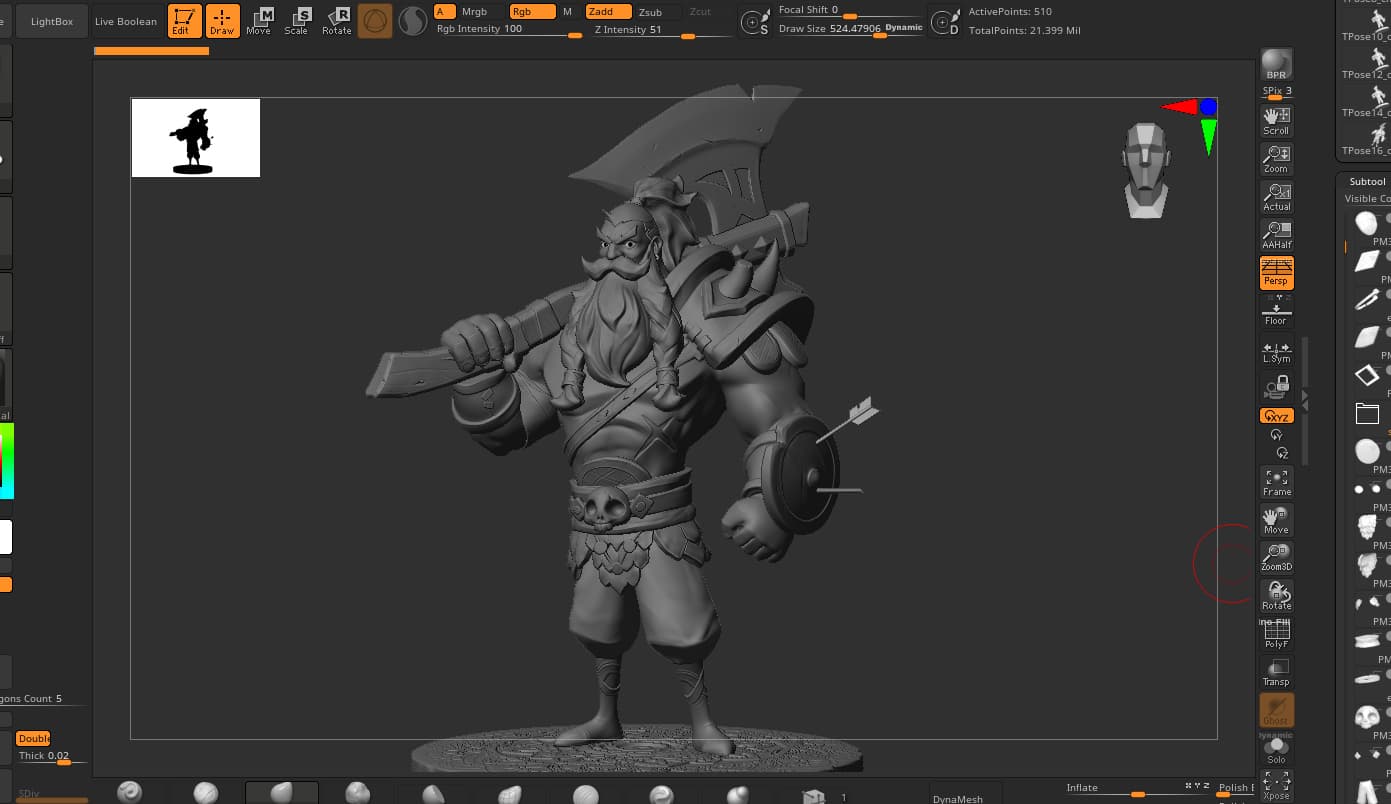Image resolution: width=1391 pixels, height=804 pixels.
Task: Adjust the Rgb Intensity slider
Action: click(508, 30)
